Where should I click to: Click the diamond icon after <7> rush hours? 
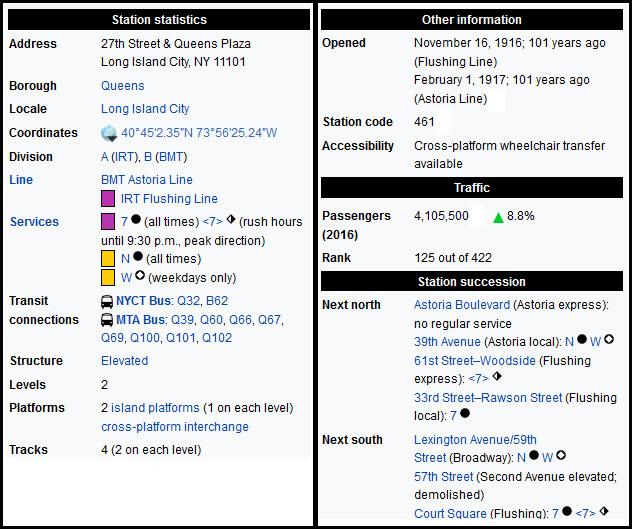coord(233,221)
